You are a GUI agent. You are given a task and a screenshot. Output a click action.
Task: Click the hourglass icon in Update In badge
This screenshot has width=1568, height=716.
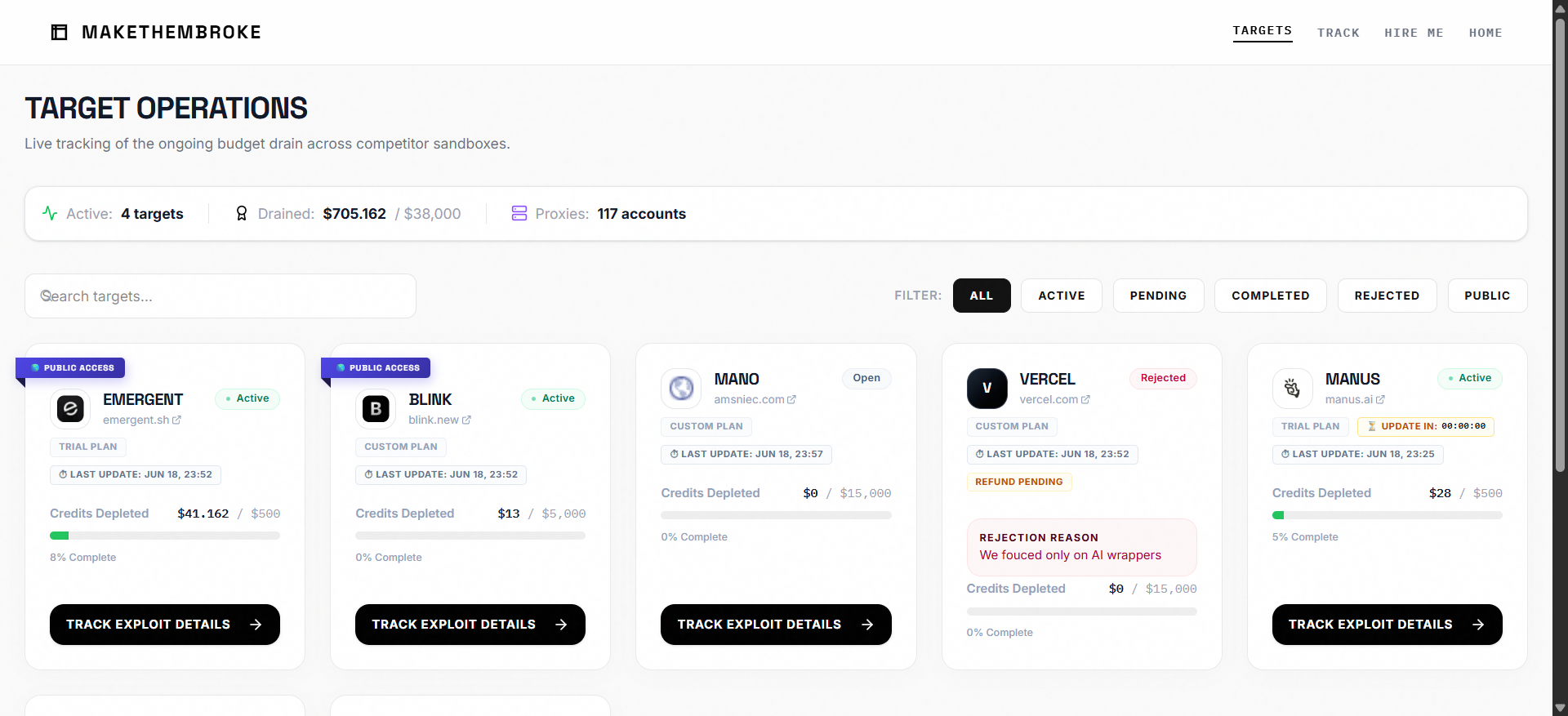pos(1372,426)
